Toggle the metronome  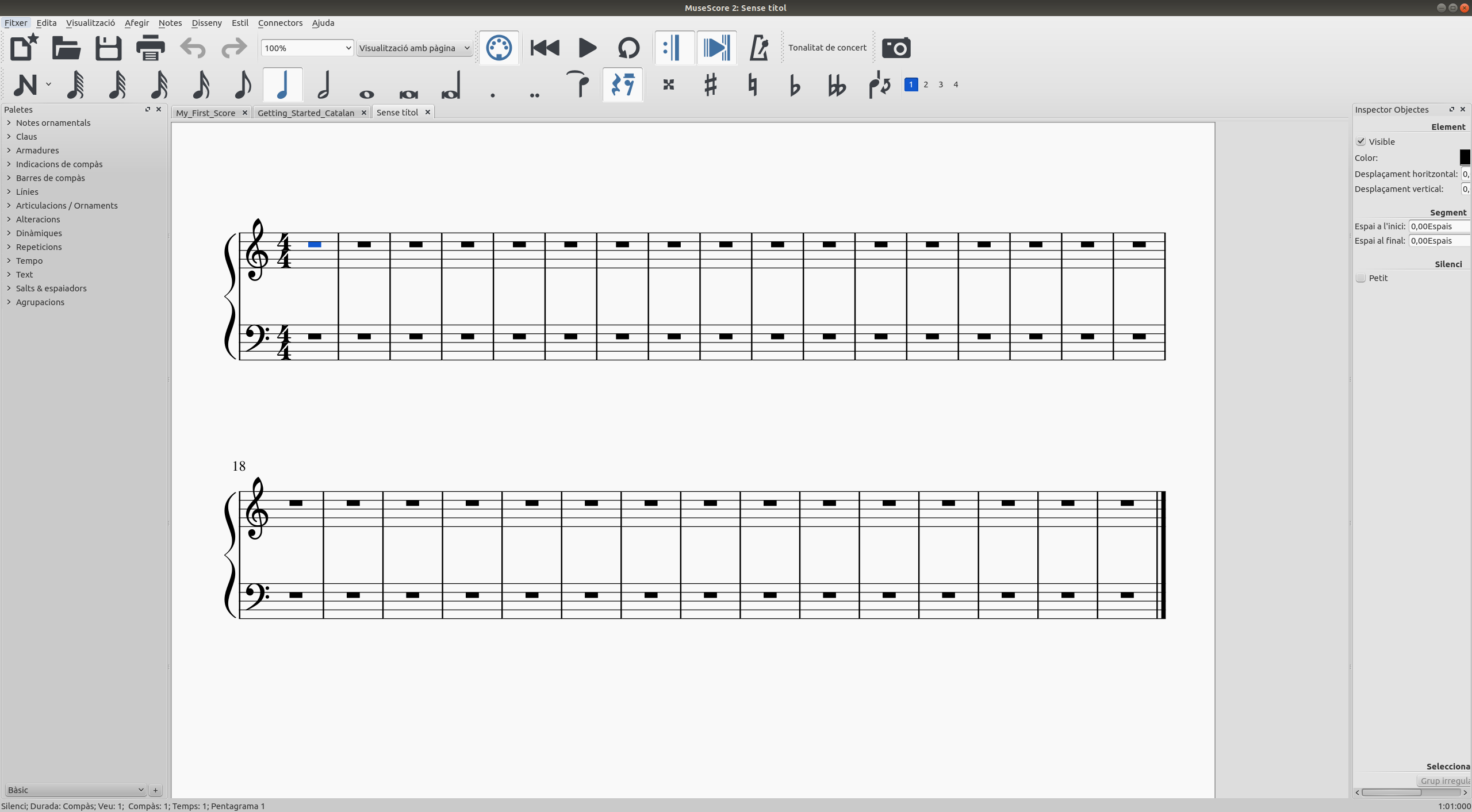pyautogui.click(x=759, y=48)
